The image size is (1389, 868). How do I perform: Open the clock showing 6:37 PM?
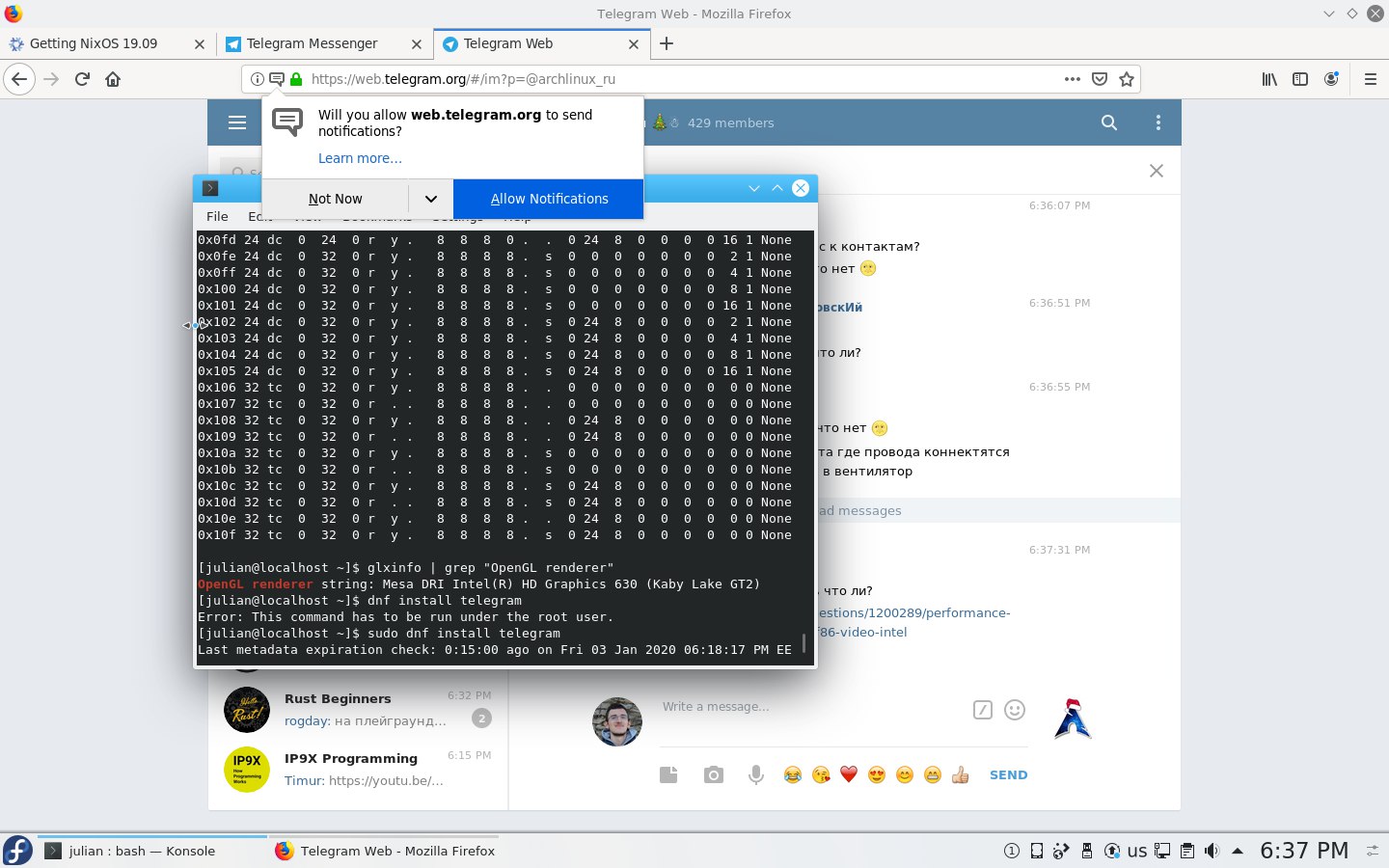click(x=1304, y=851)
